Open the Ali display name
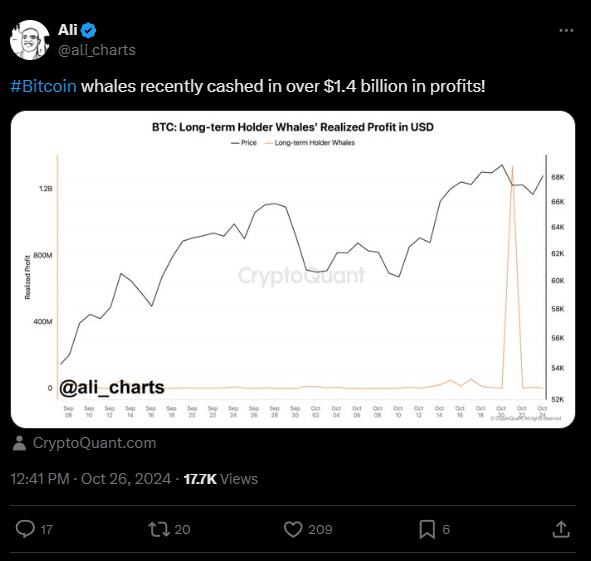 point(68,30)
